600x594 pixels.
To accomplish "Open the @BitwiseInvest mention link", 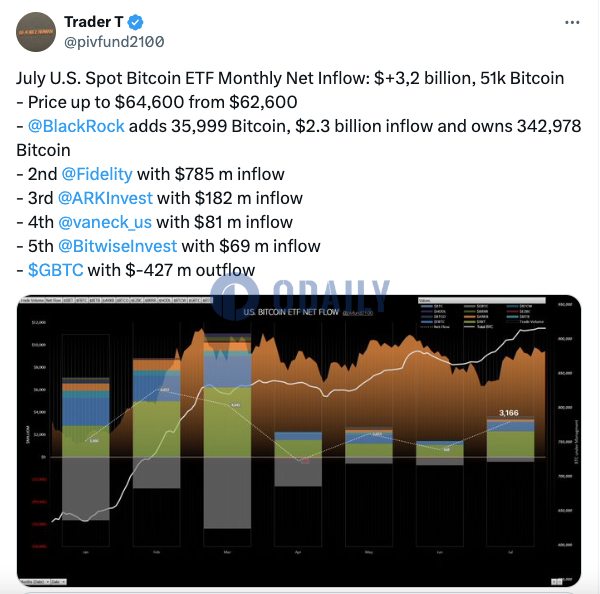I will point(117,246).
